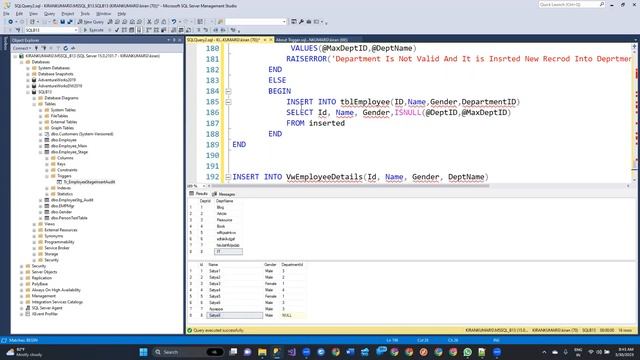Open the Query menu

[x=49, y=13]
